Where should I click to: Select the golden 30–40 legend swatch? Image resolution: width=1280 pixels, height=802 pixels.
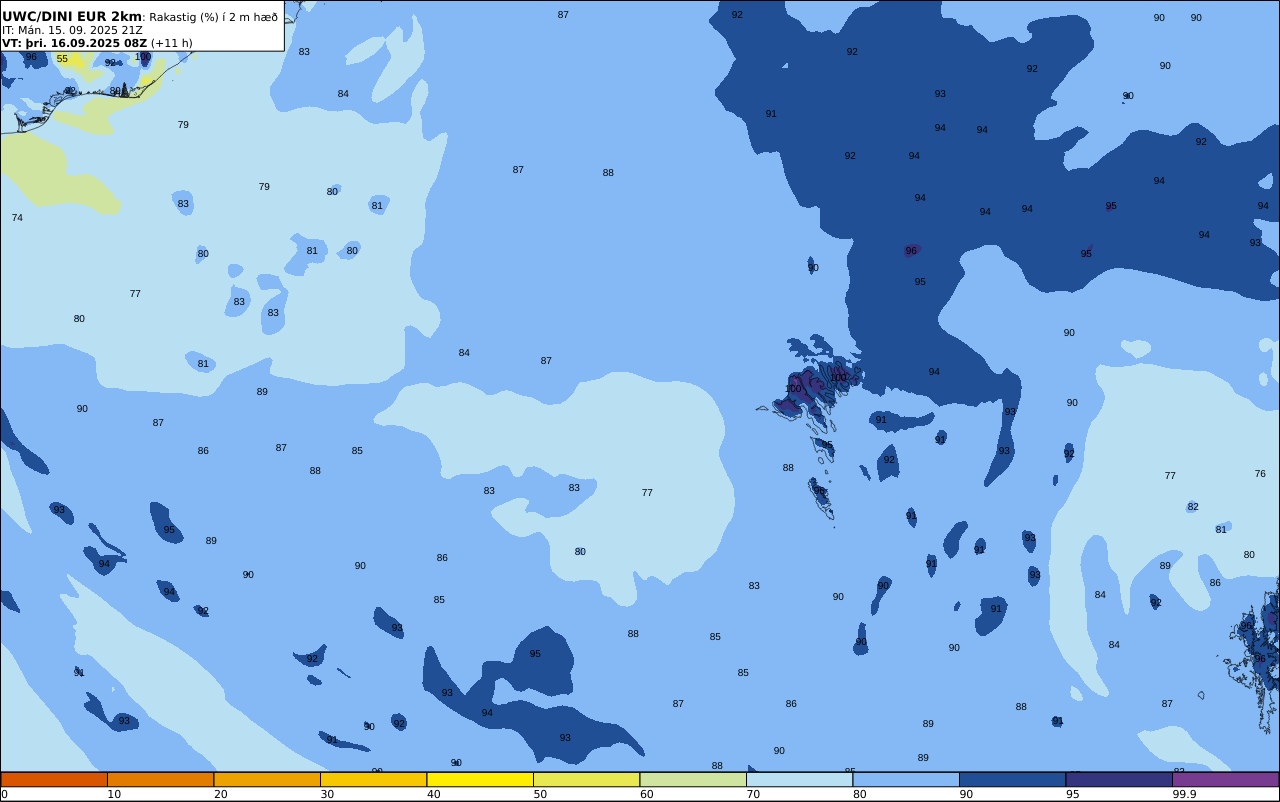click(x=373, y=779)
